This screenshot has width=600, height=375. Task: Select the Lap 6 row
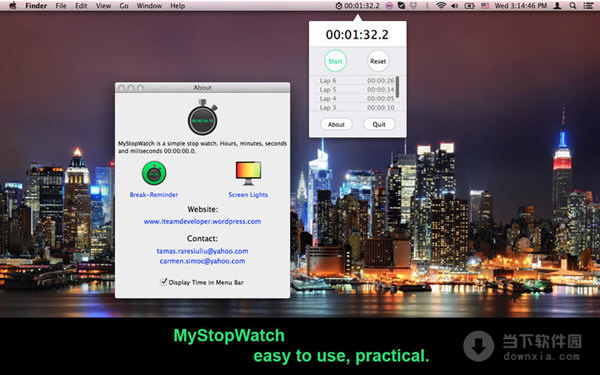point(357,80)
